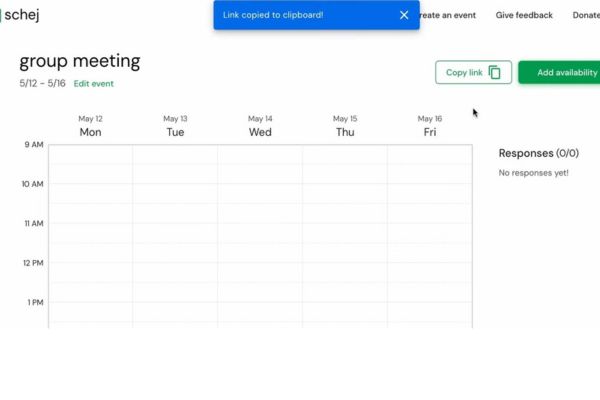Viewport: 600px width, 400px height.
Task: Click the group meeting event title
Action: 80,61
